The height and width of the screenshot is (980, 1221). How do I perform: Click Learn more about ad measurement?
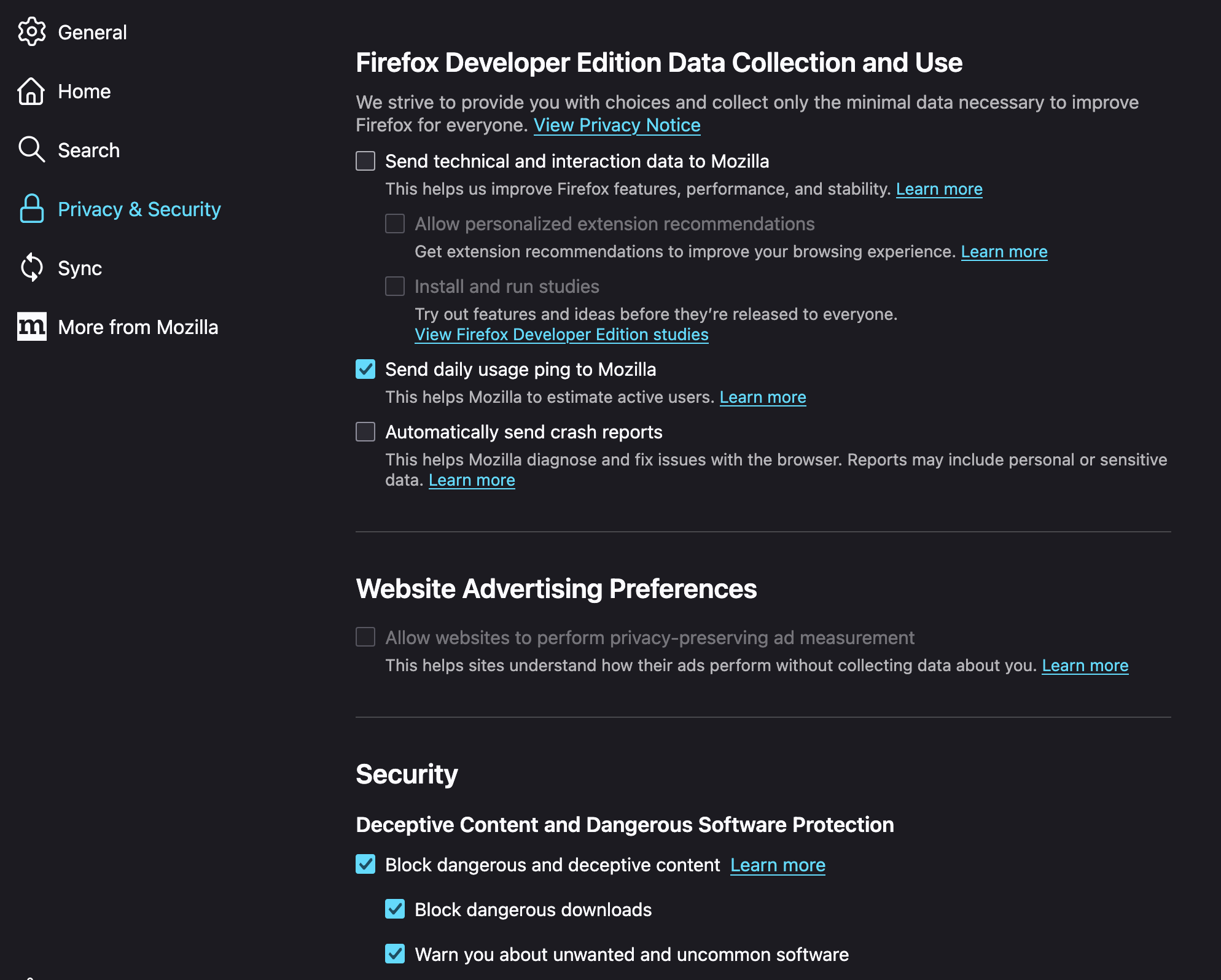(1085, 666)
